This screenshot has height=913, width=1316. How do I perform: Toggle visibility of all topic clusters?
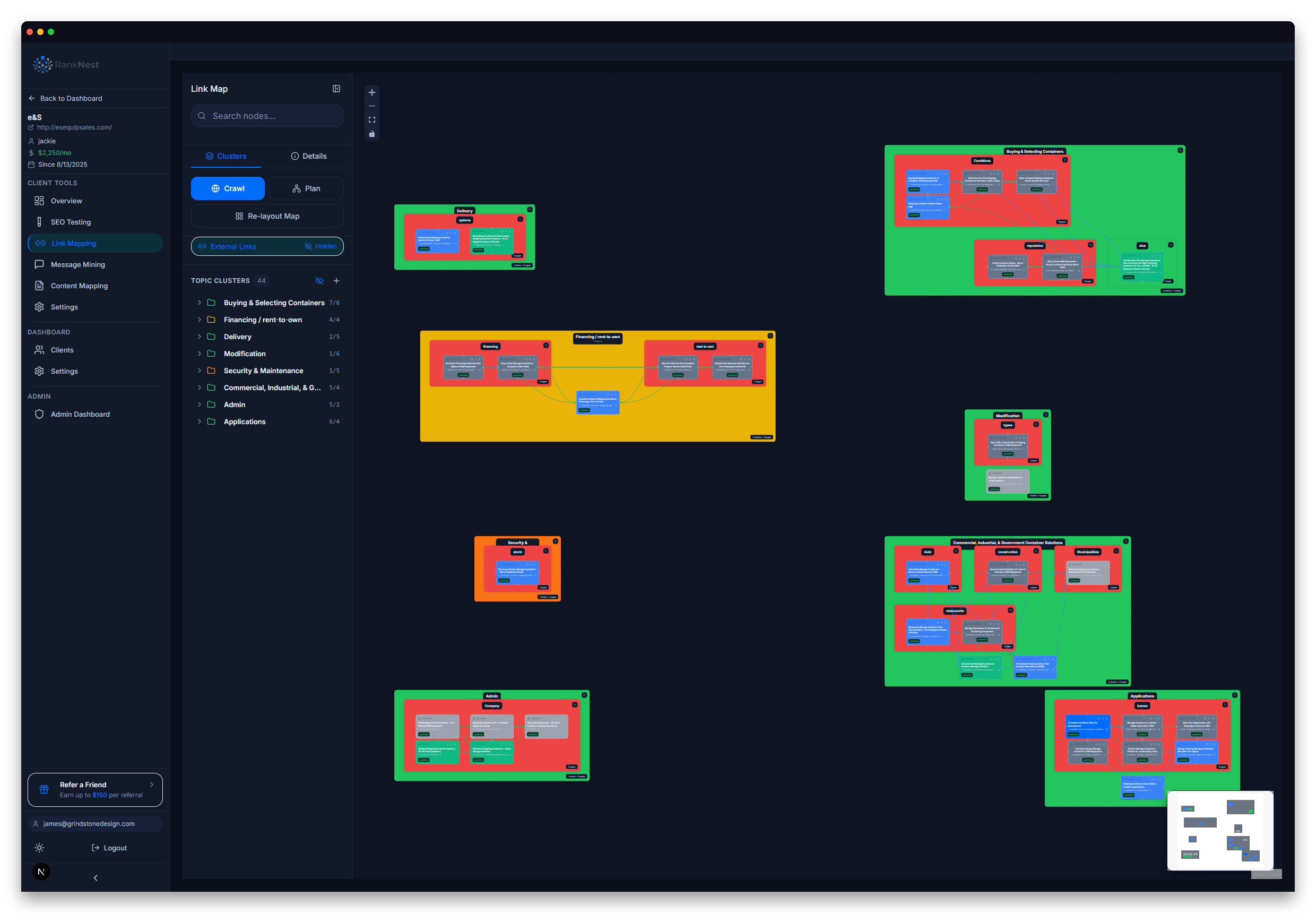tap(319, 280)
